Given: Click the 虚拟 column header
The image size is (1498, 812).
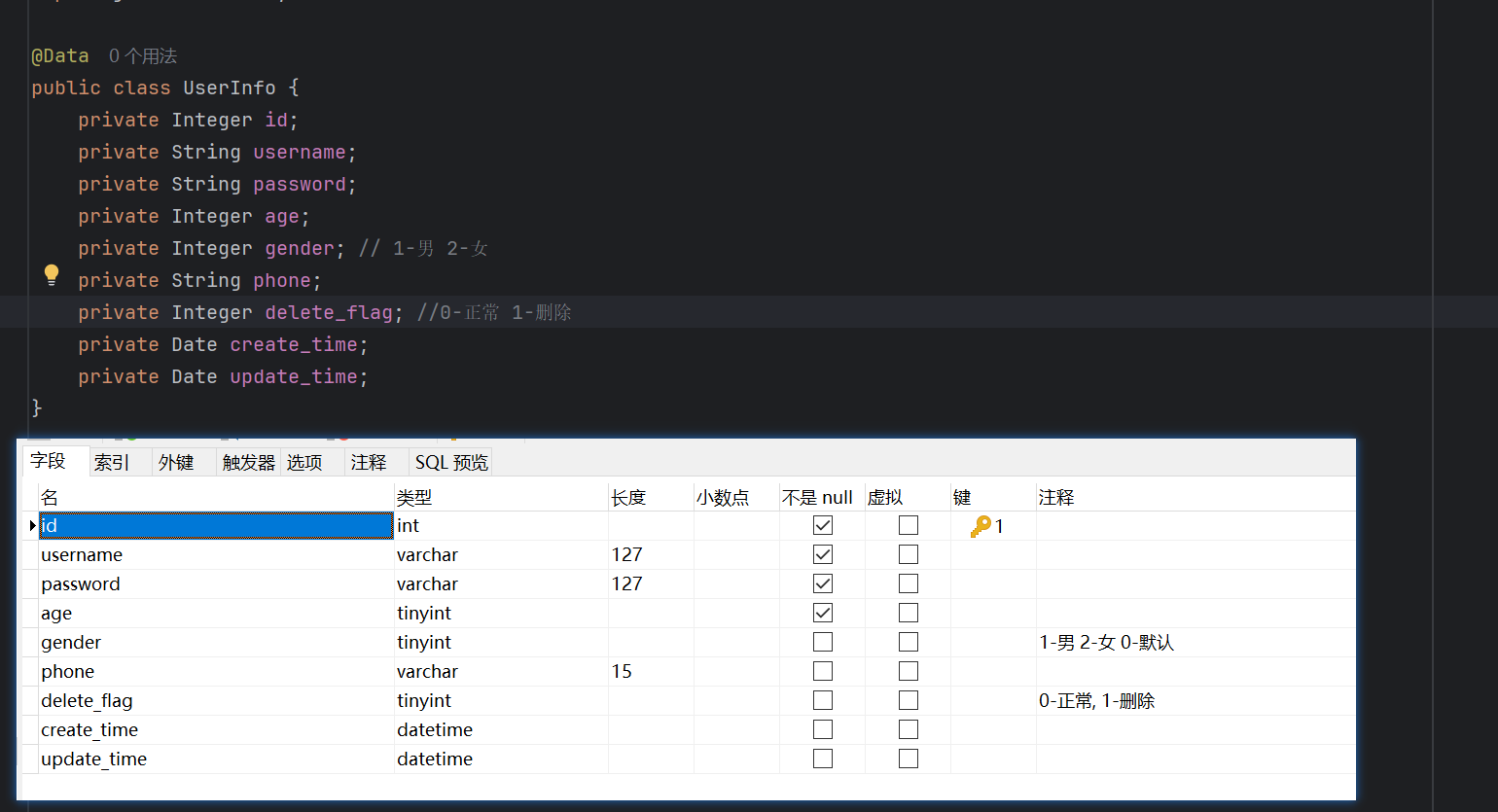Looking at the screenshot, I should click(908, 498).
